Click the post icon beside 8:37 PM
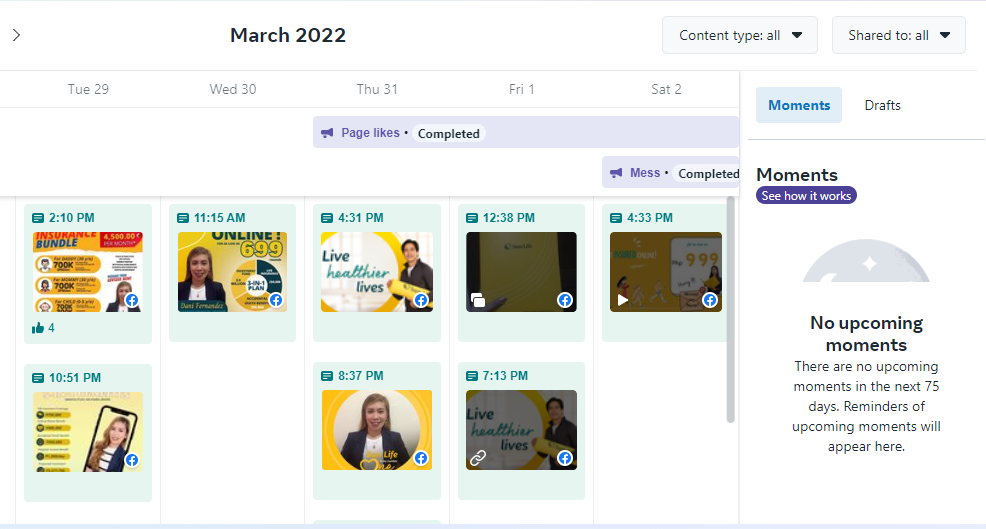Screen dimensions: 986x529 coord(327,376)
